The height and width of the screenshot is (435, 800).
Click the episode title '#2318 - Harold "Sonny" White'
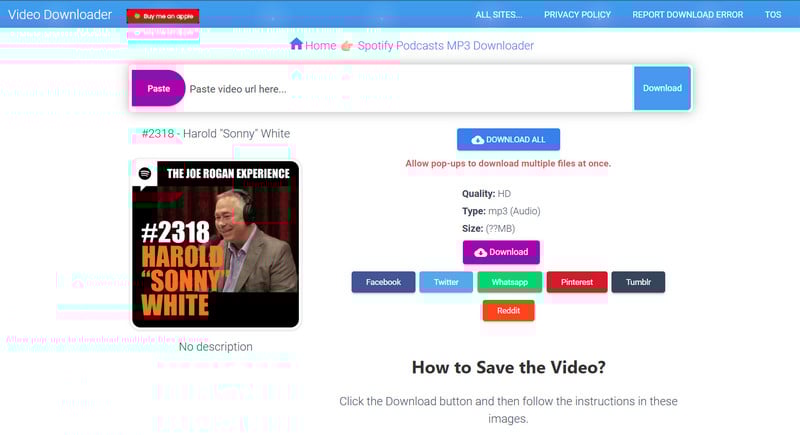click(x=216, y=134)
